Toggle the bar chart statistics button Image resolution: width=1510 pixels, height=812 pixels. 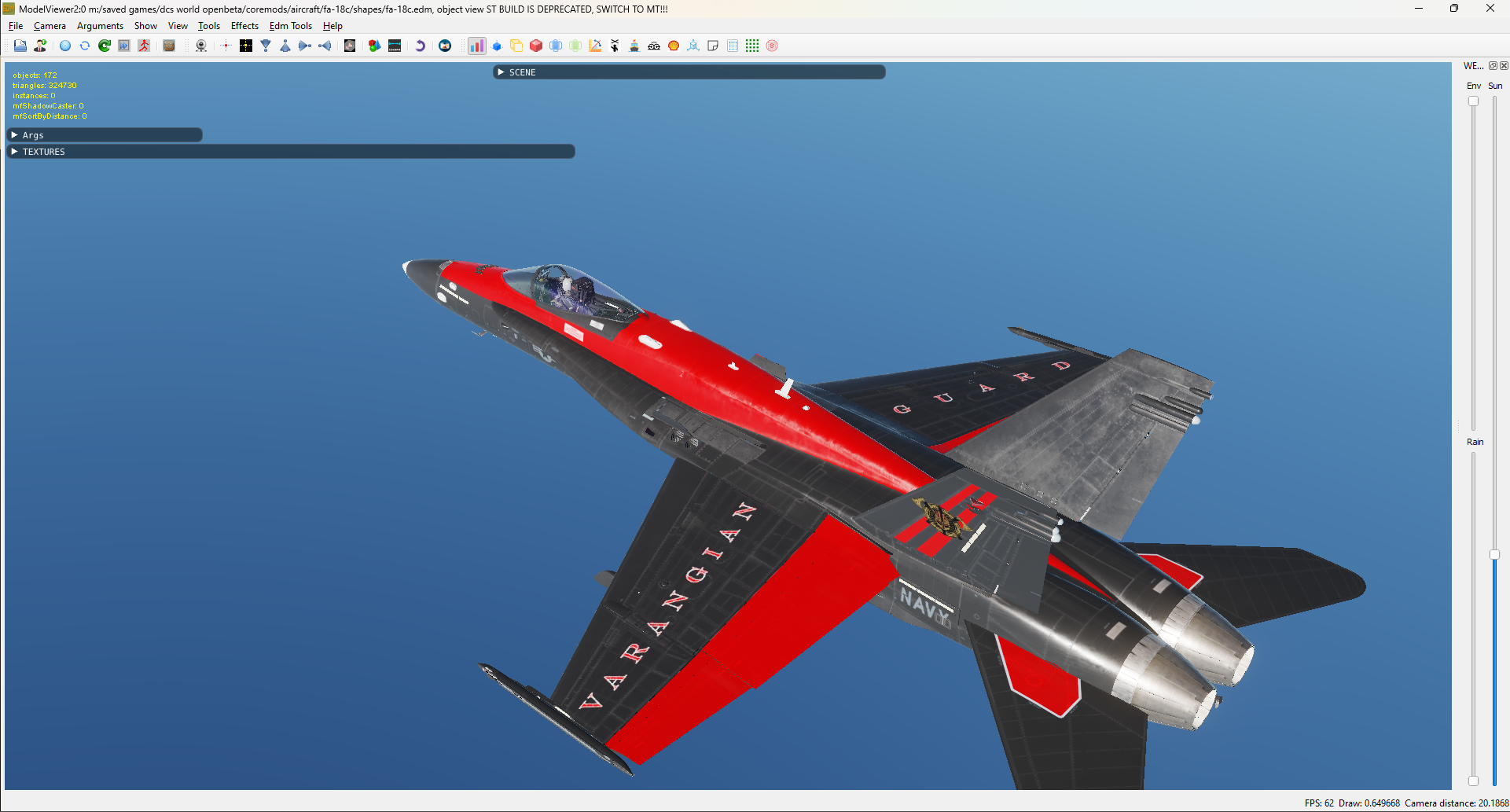click(x=477, y=46)
